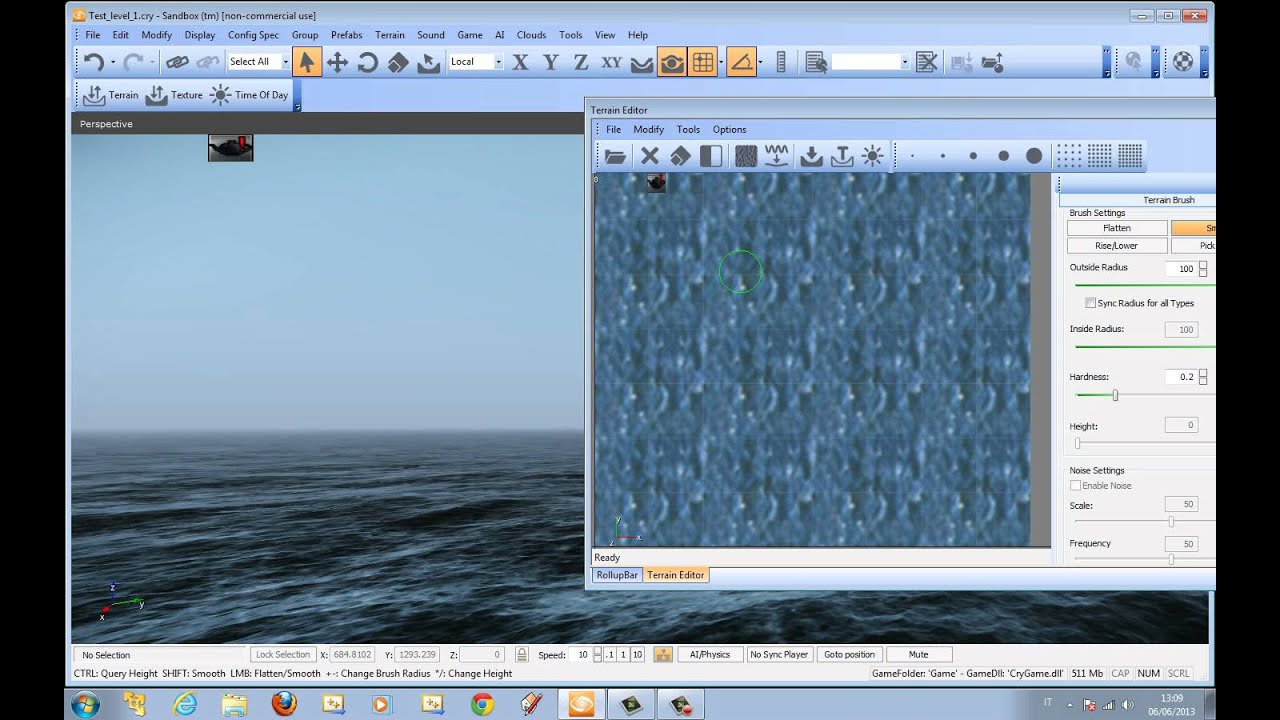Click the Outside Radius stepper arrows
The image size is (1280, 720).
pyautogui.click(x=1203, y=269)
